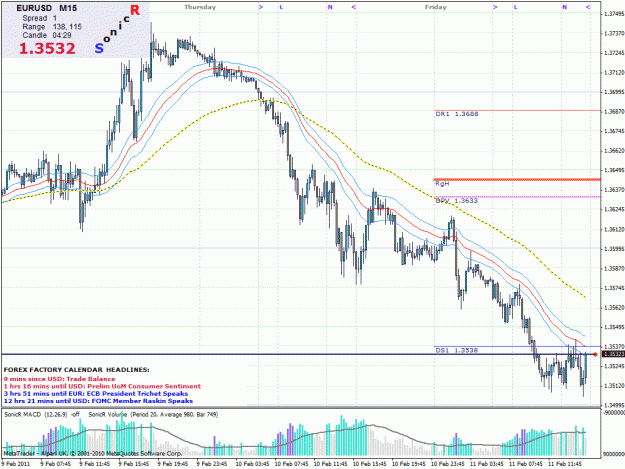The height and width of the screenshot is (469, 625).
Task: Click price axis value 1.36745
Action: pyautogui.click(x=614, y=131)
